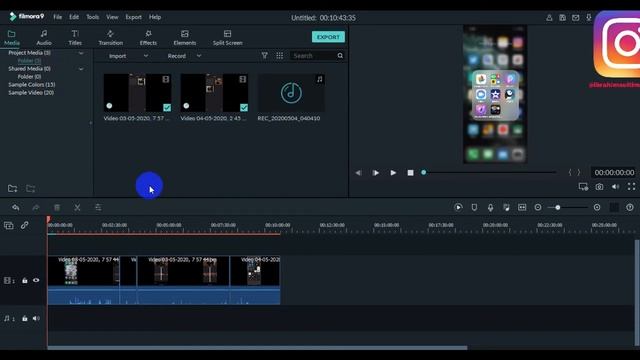Select Video 03-05-2020 media thumbnail

coord(138,93)
